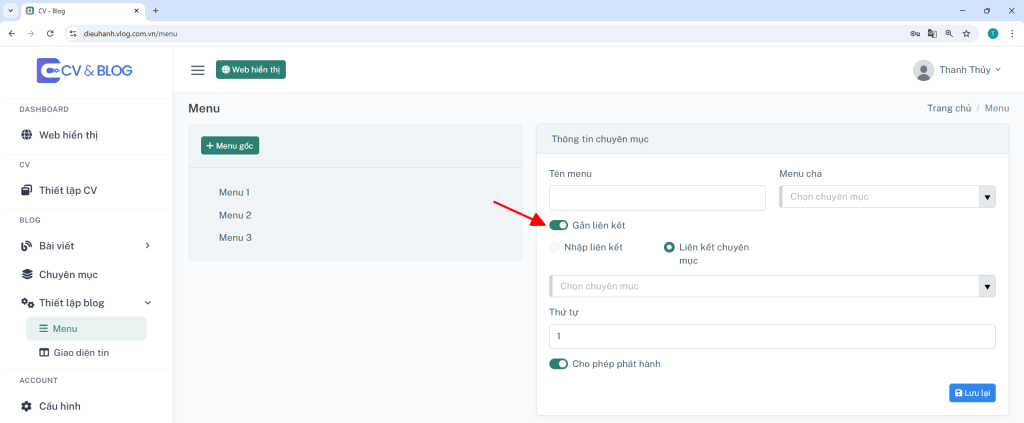Expand Bài viết sidebar chevron

[x=147, y=245]
